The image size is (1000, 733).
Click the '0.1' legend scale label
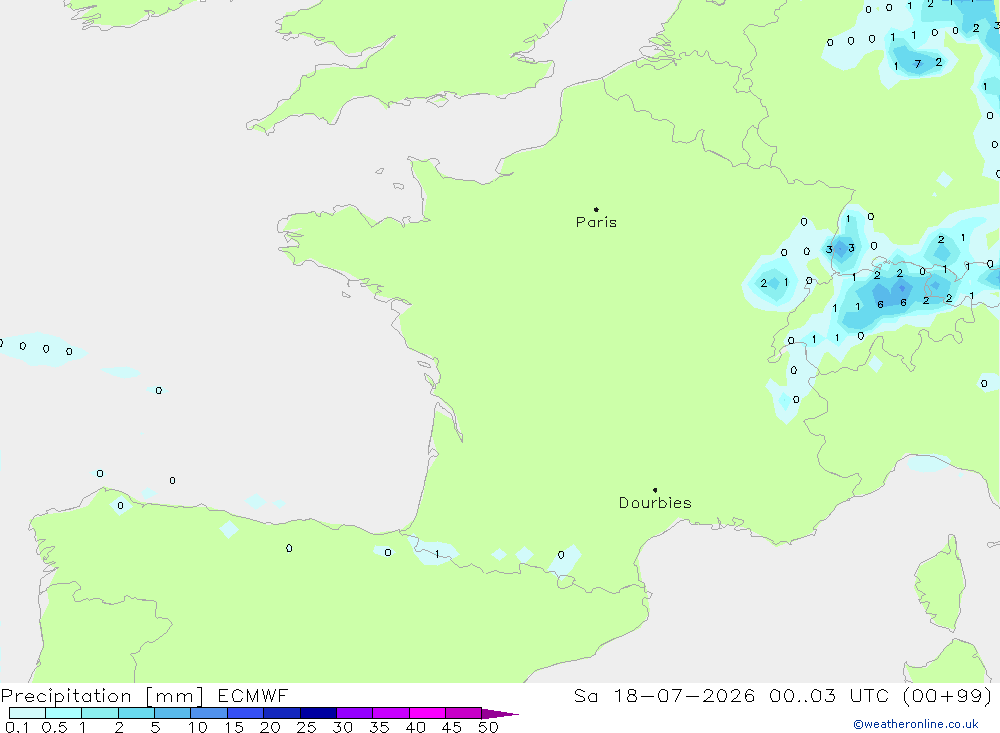(17, 727)
